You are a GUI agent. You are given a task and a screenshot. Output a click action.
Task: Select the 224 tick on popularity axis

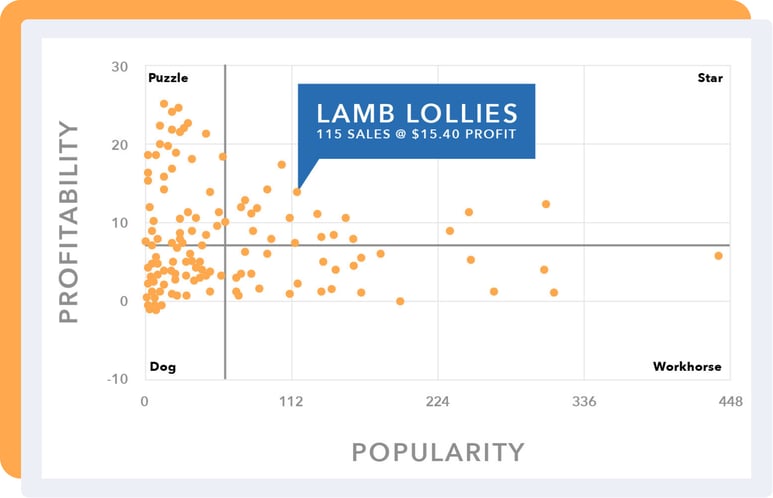coord(438,402)
